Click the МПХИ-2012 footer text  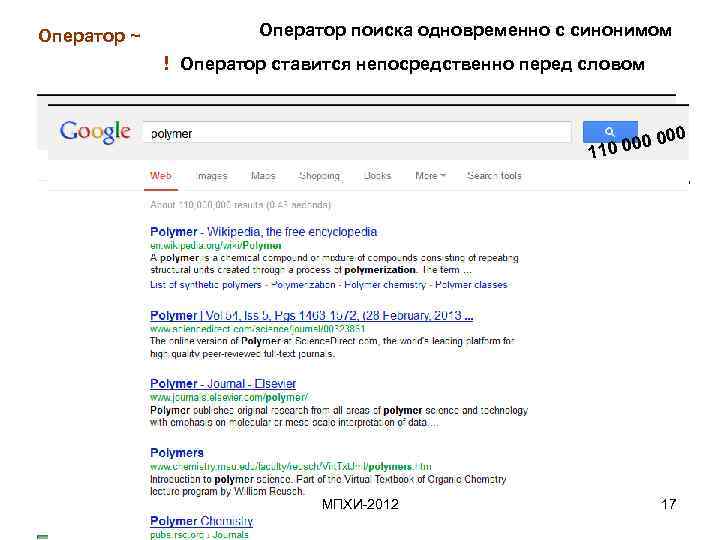(360, 504)
